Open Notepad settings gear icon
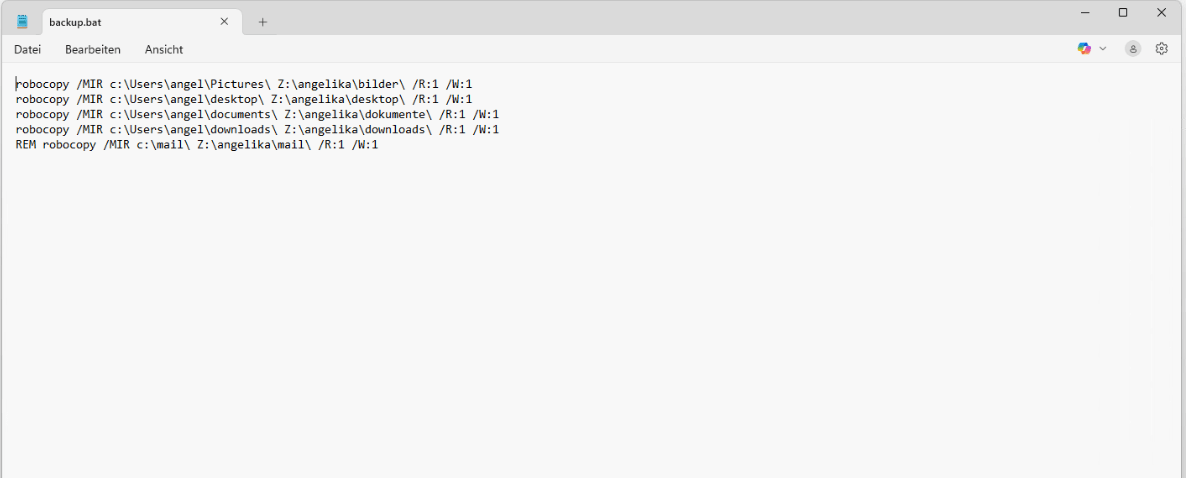The image size is (1186, 478). coord(1162,48)
